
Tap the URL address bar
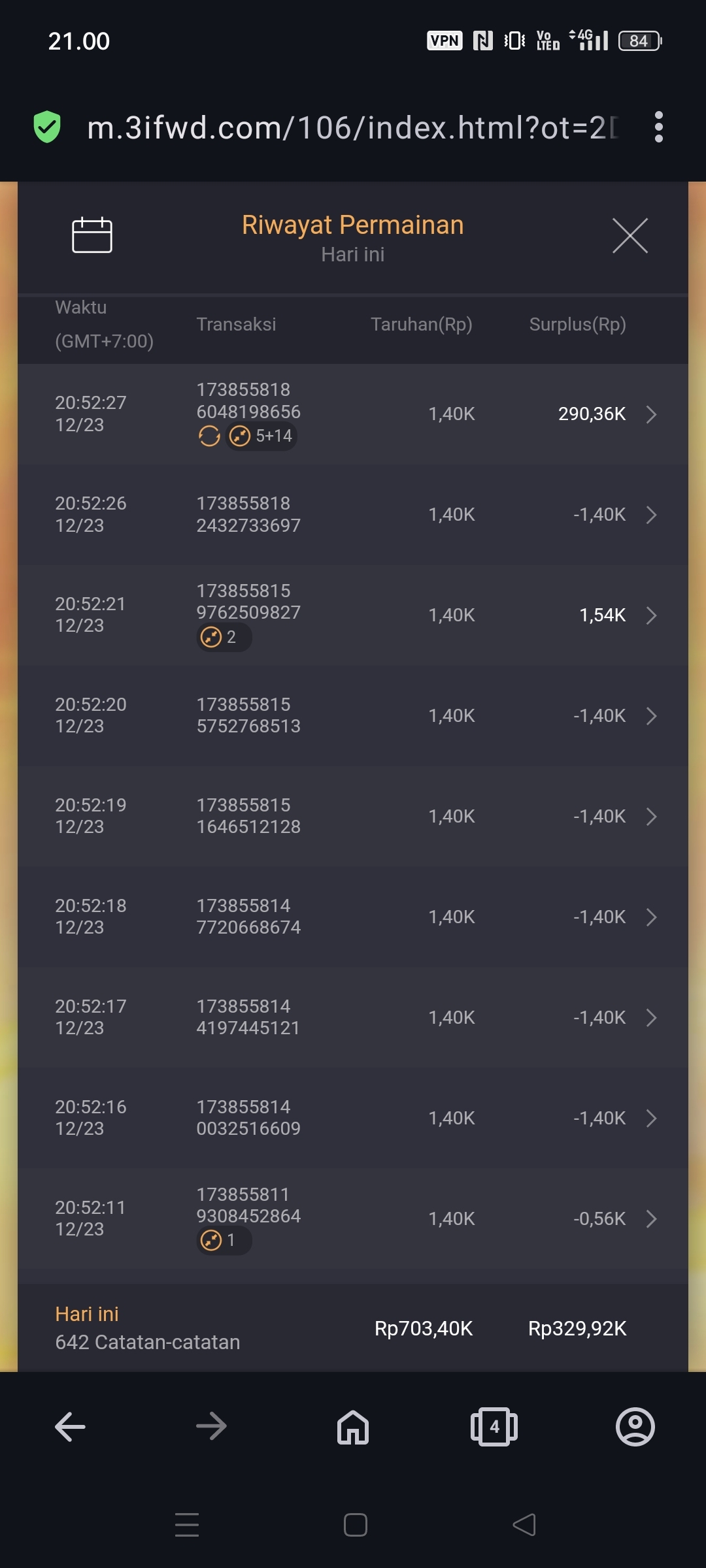[x=353, y=127]
